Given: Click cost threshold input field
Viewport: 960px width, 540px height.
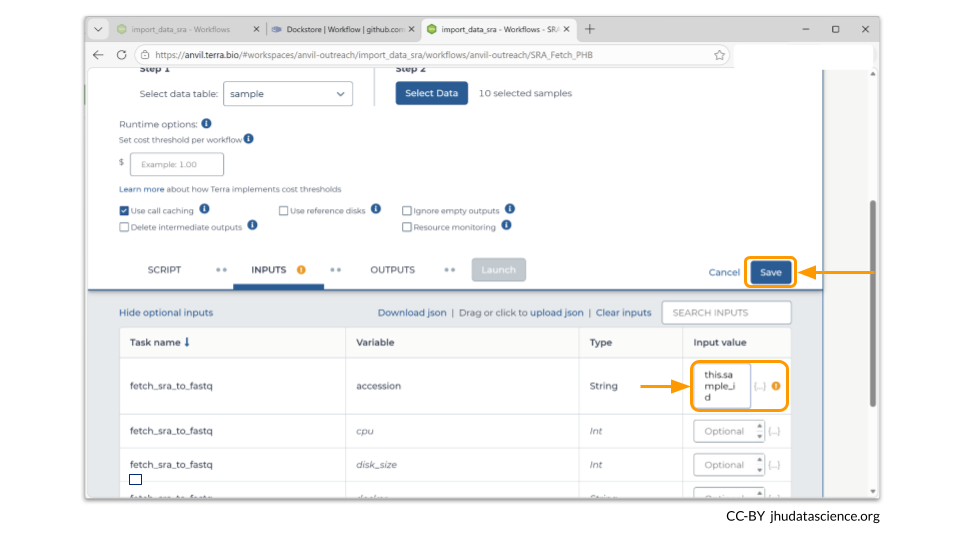Looking at the screenshot, I should point(177,164).
